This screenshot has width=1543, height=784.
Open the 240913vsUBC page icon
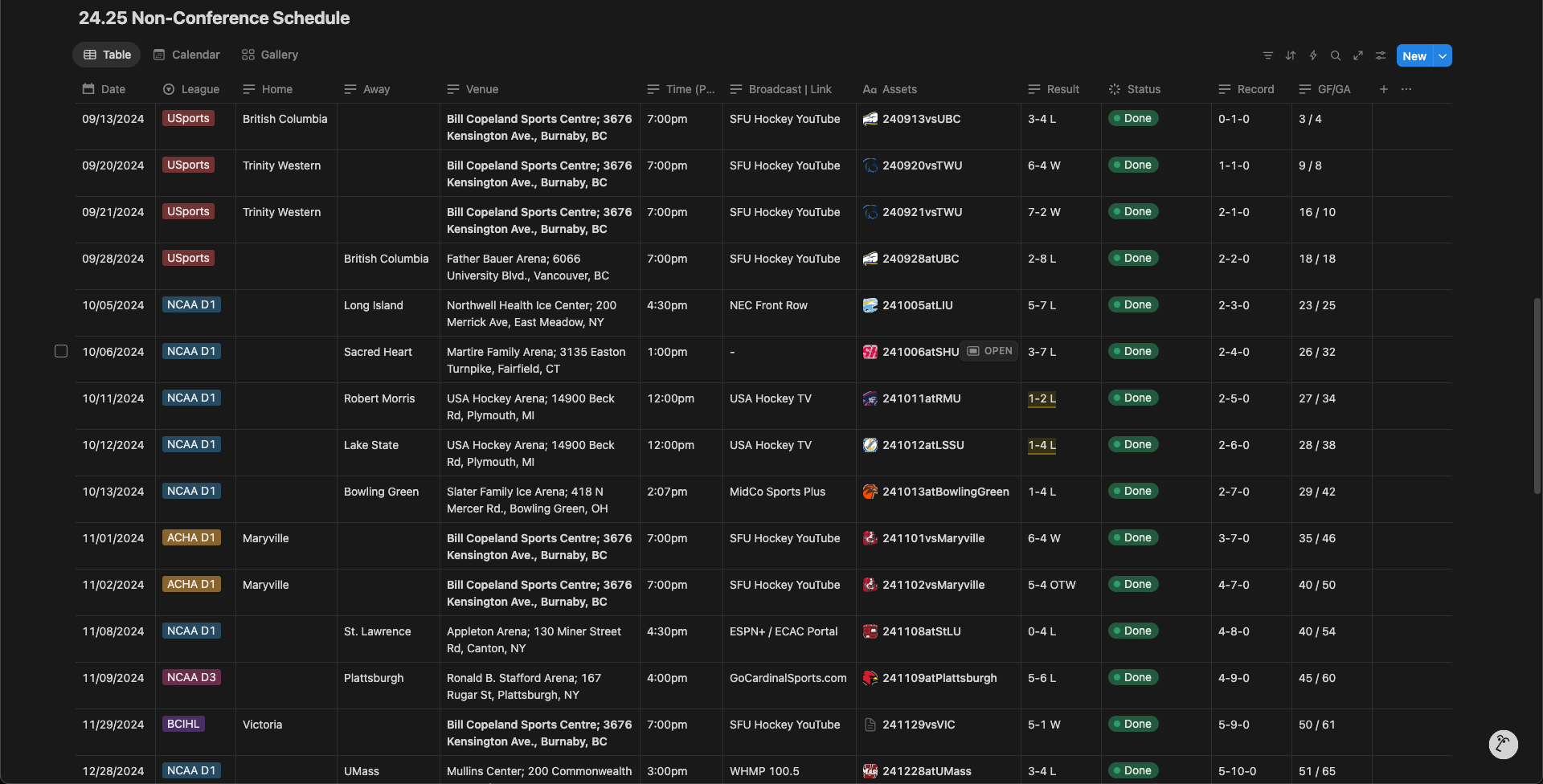click(870, 119)
